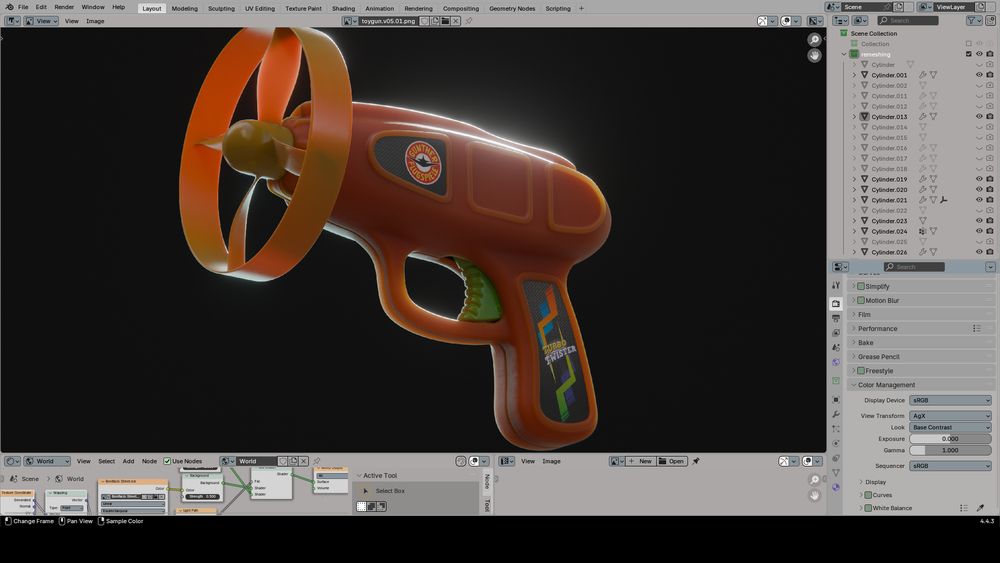Click the zoom magnifier icon in image viewer
Screen dimensions: 1000x563
pyautogui.click(x=814, y=40)
